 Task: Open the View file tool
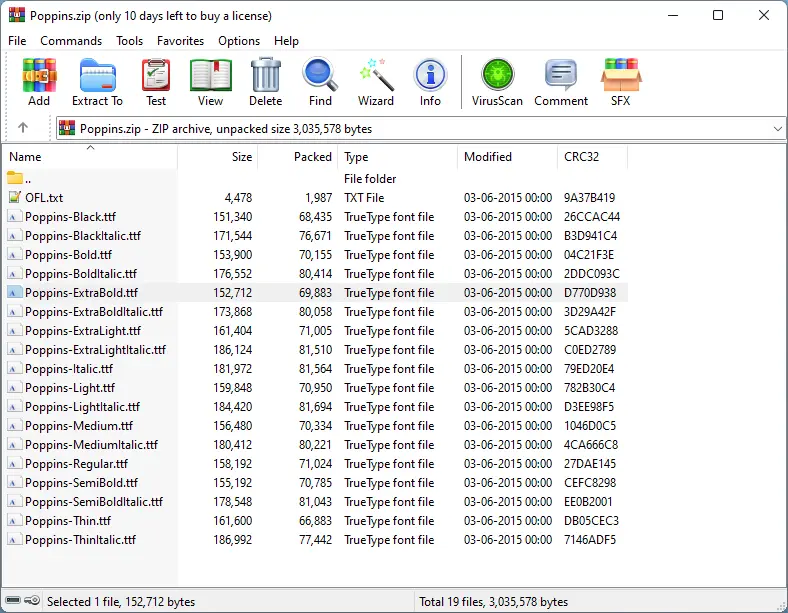pyautogui.click(x=211, y=75)
